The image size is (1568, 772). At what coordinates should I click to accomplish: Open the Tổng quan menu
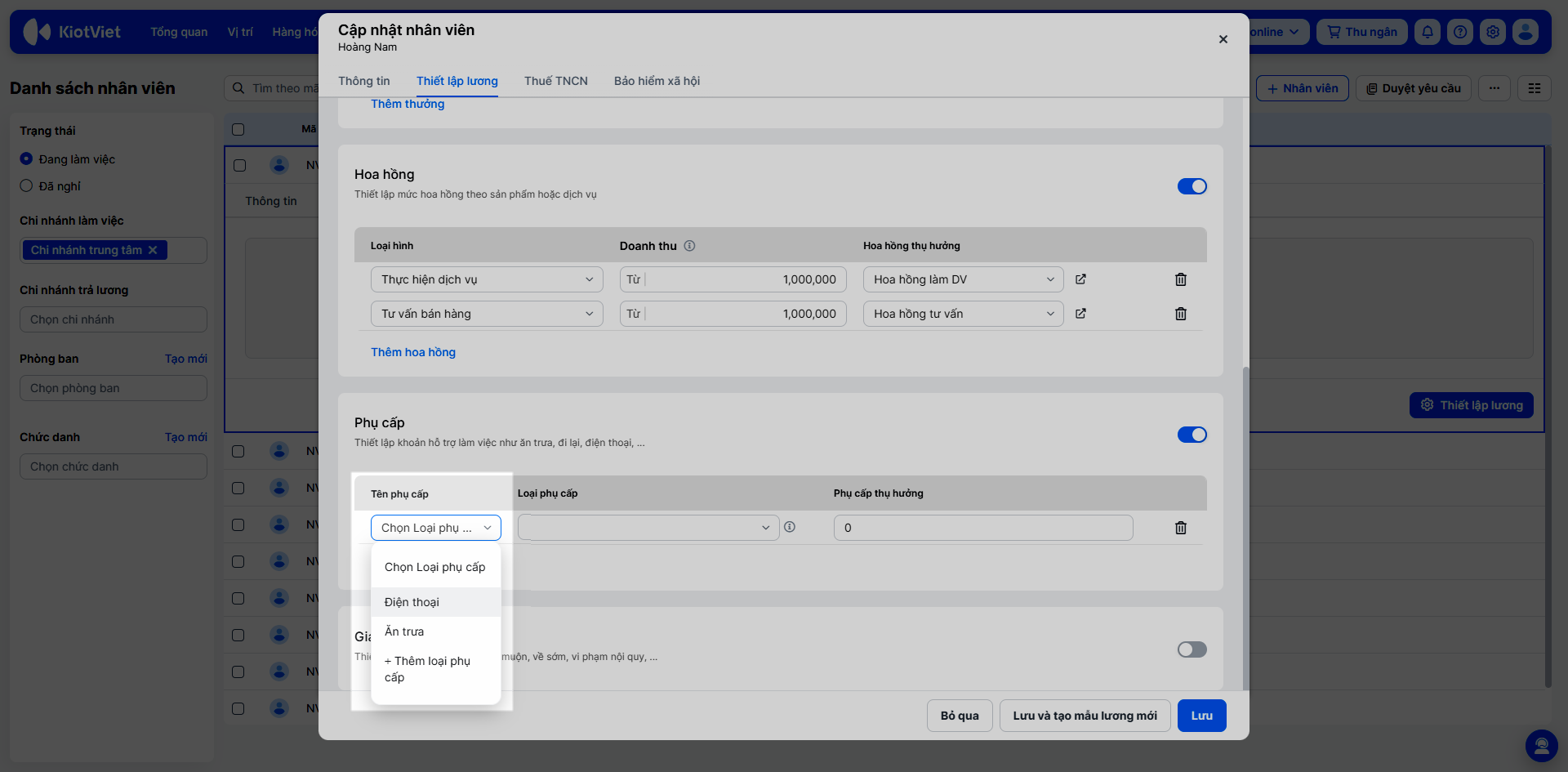pyautogui.click(x=179, y=32)
